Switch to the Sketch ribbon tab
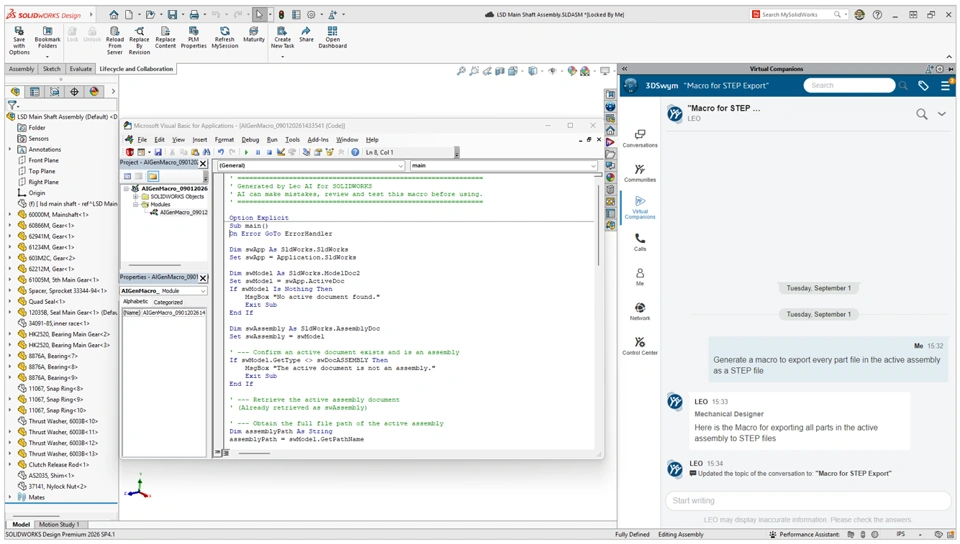The image size is (960, 544). tap(51, 69)
